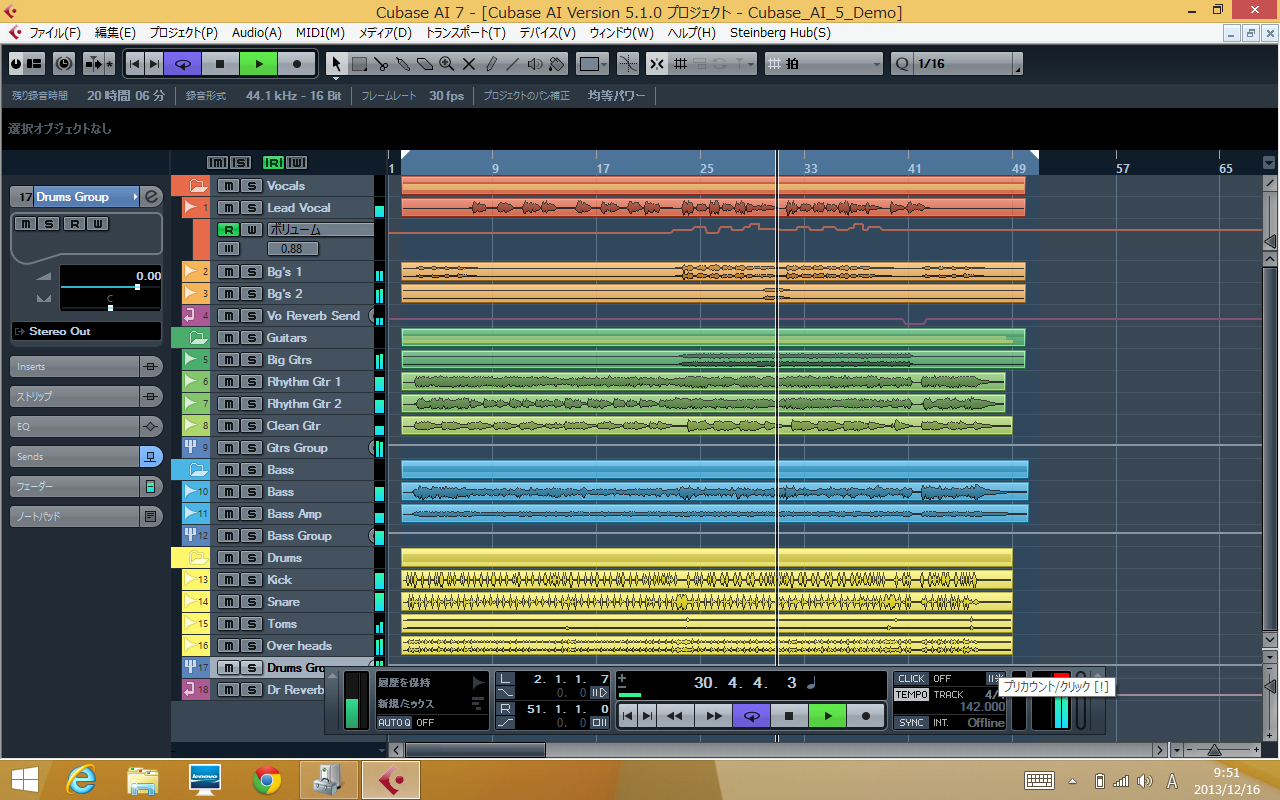1280x800 pixels.
Task: Click the global mute deactivate button above tracks
Action: click(217, 163)
